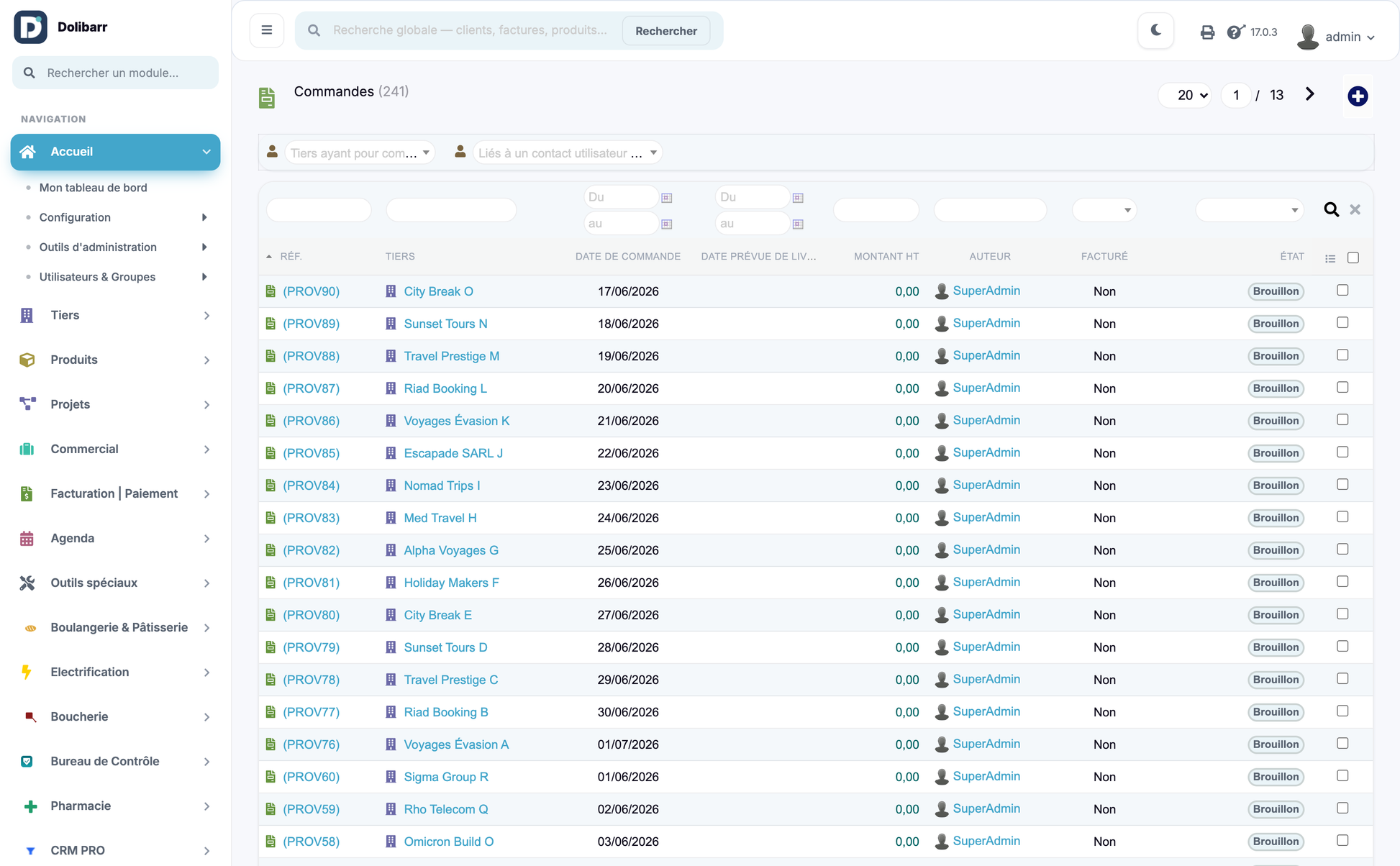Check the box for order PROV90

[1342, 291]
